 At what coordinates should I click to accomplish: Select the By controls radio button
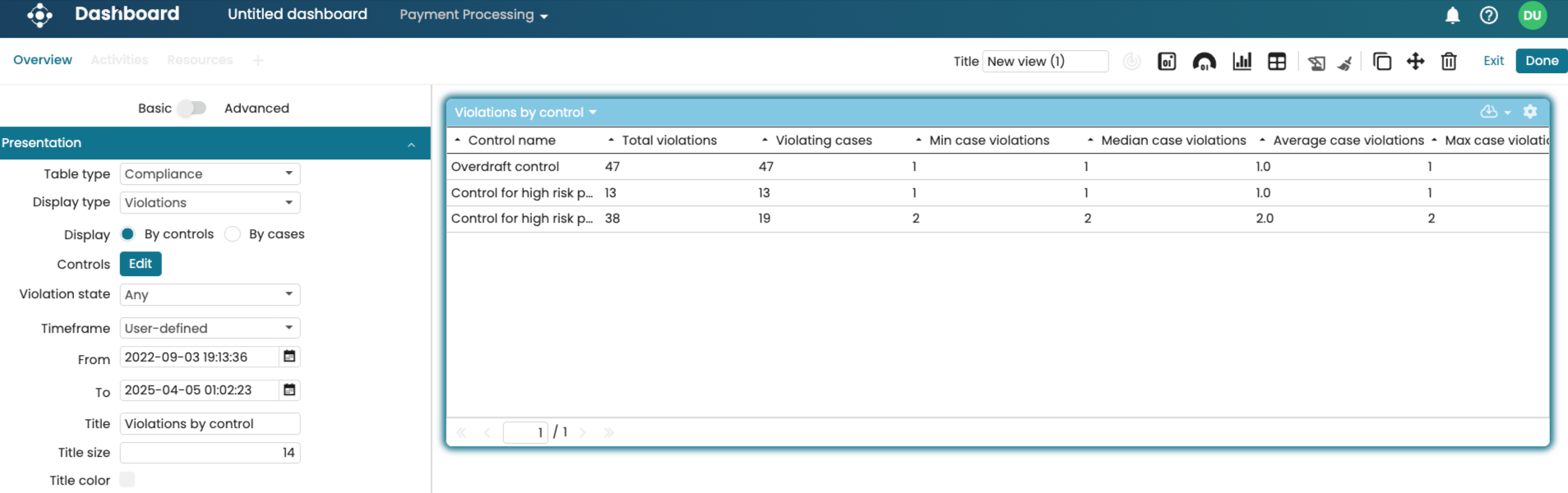[127, 234]
